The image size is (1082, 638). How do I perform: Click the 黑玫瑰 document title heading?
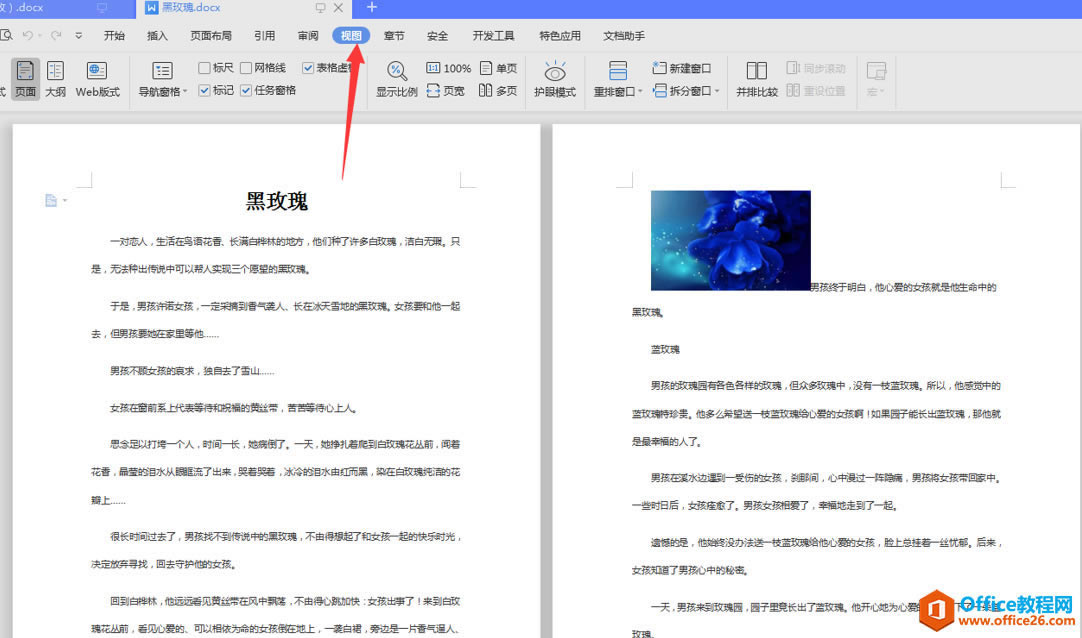coord(277,201)
